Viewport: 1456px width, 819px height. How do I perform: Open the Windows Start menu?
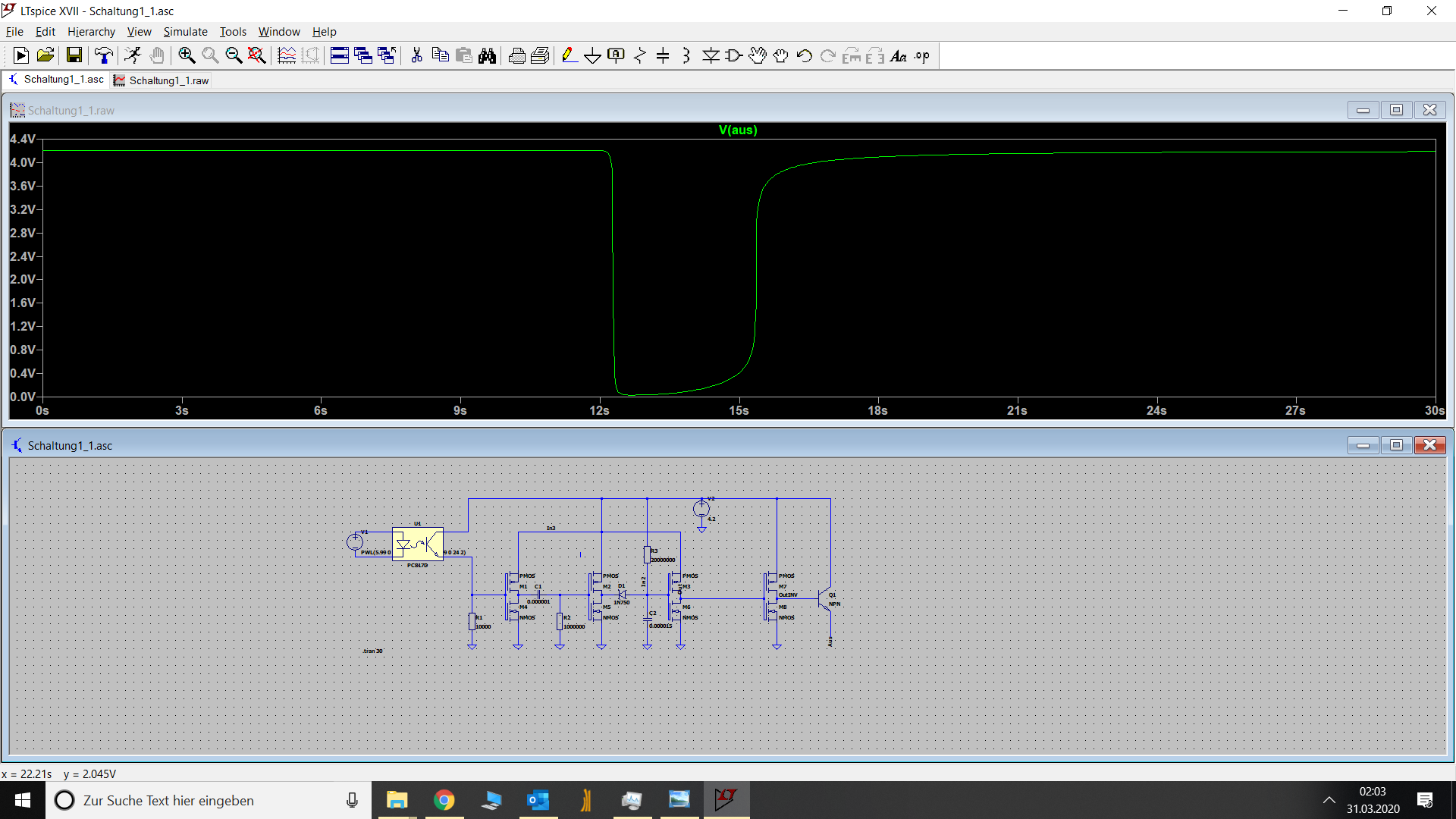click(23, 800)
